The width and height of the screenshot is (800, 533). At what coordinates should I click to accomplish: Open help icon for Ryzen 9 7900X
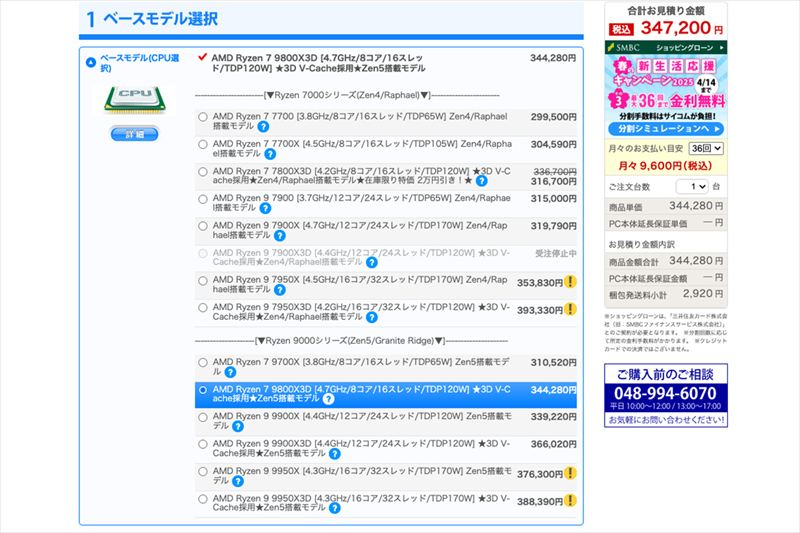click(x=280, y=236)
